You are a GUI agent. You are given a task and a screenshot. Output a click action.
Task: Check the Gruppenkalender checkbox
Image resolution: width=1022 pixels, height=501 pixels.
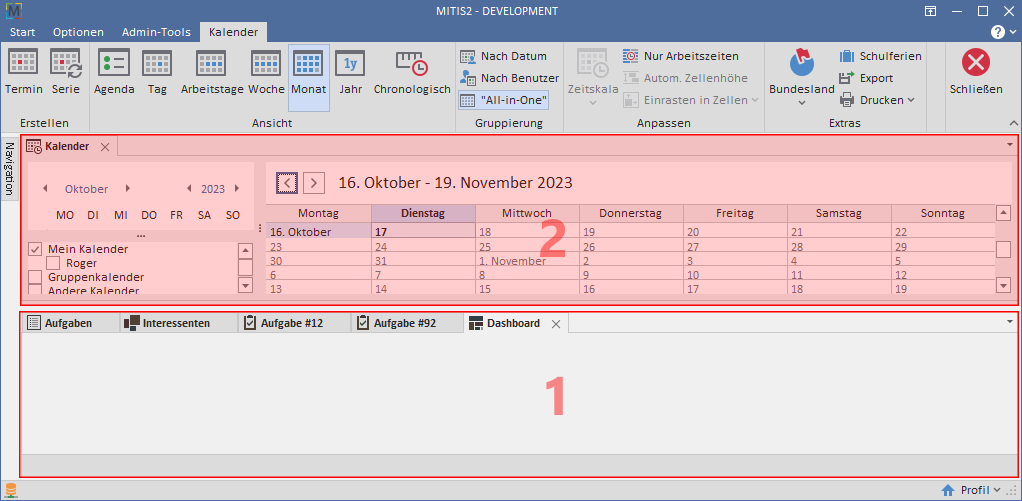click(x=35, y=277)
